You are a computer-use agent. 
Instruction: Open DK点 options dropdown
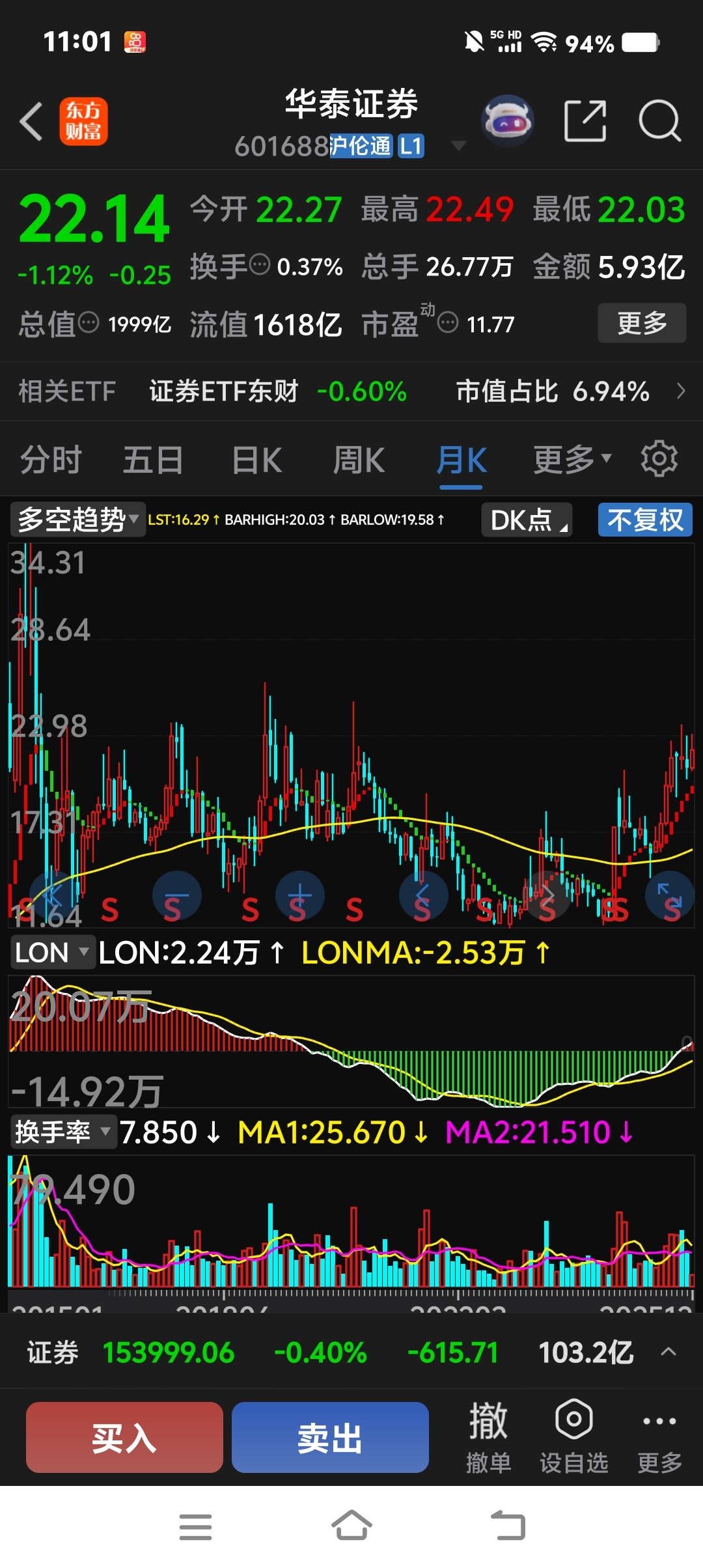point(527,520)
